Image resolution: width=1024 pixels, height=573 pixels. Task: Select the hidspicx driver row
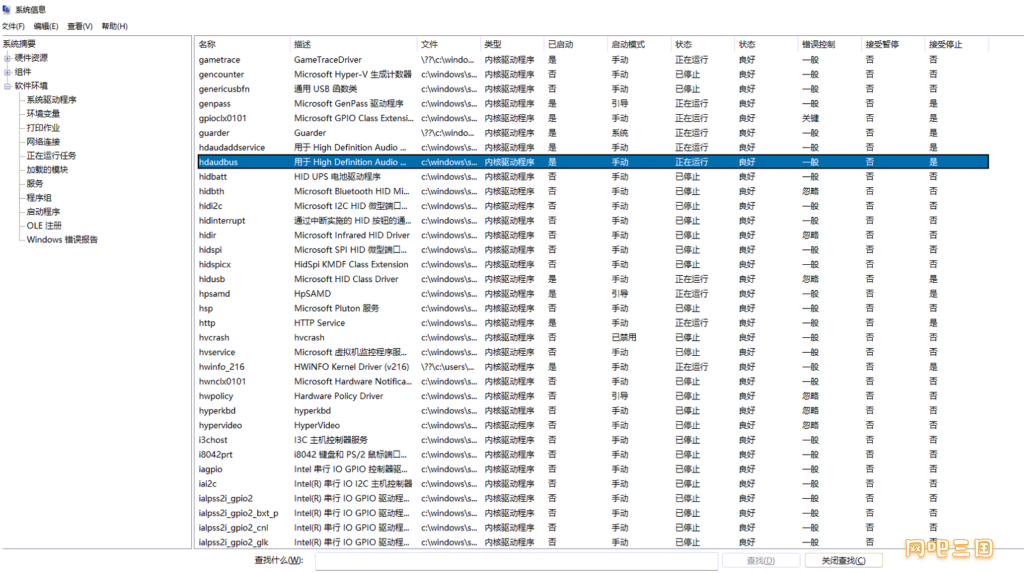point(593,265)
